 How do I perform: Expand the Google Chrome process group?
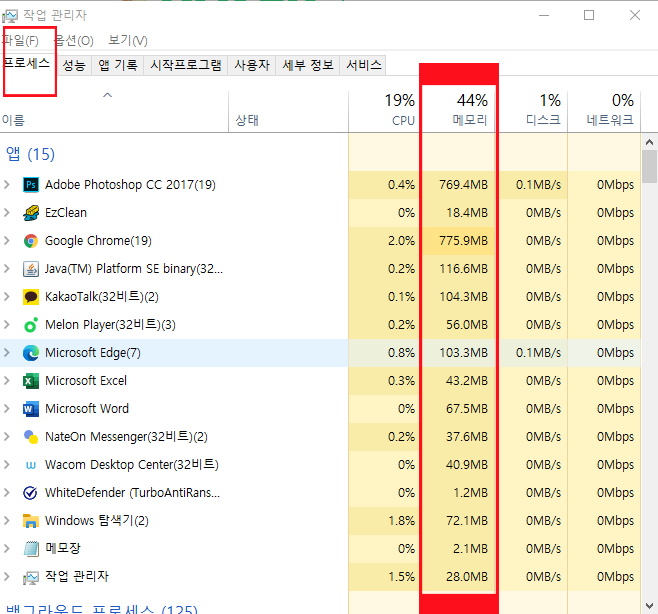(7, 241)
